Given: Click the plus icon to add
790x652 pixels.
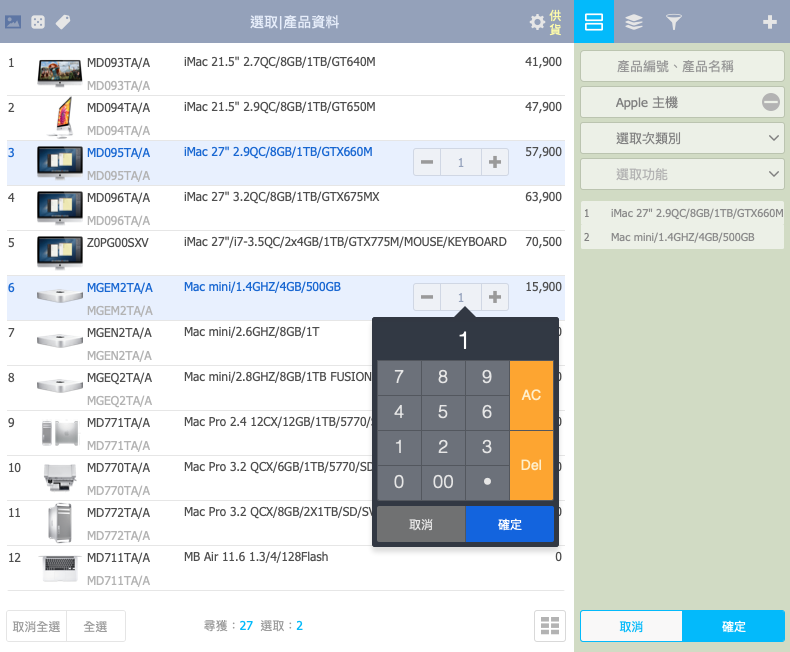Looking at the screenshot, I should (x=769, y=22).
